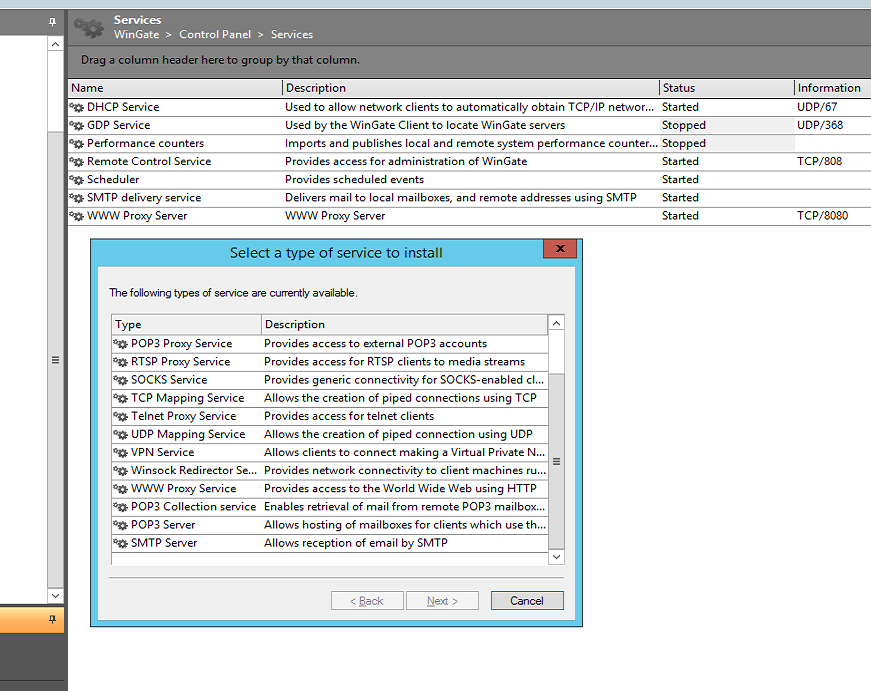The height and width of the screenshot is (691, 871).
Task: Click the left panel scroll down arrow
Action: (55, 595)
